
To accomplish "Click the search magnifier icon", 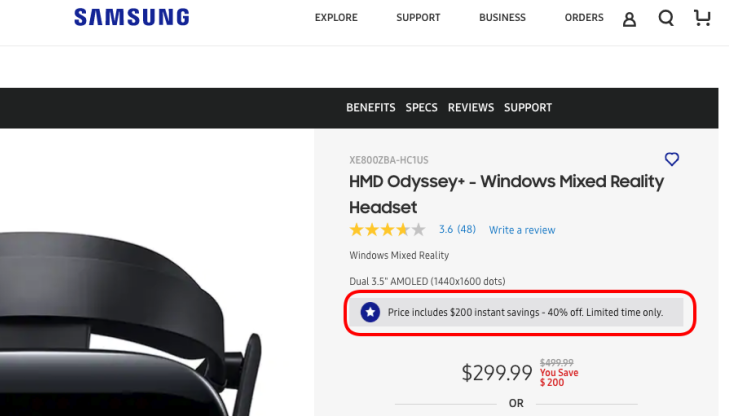I will tap(666, 18).
